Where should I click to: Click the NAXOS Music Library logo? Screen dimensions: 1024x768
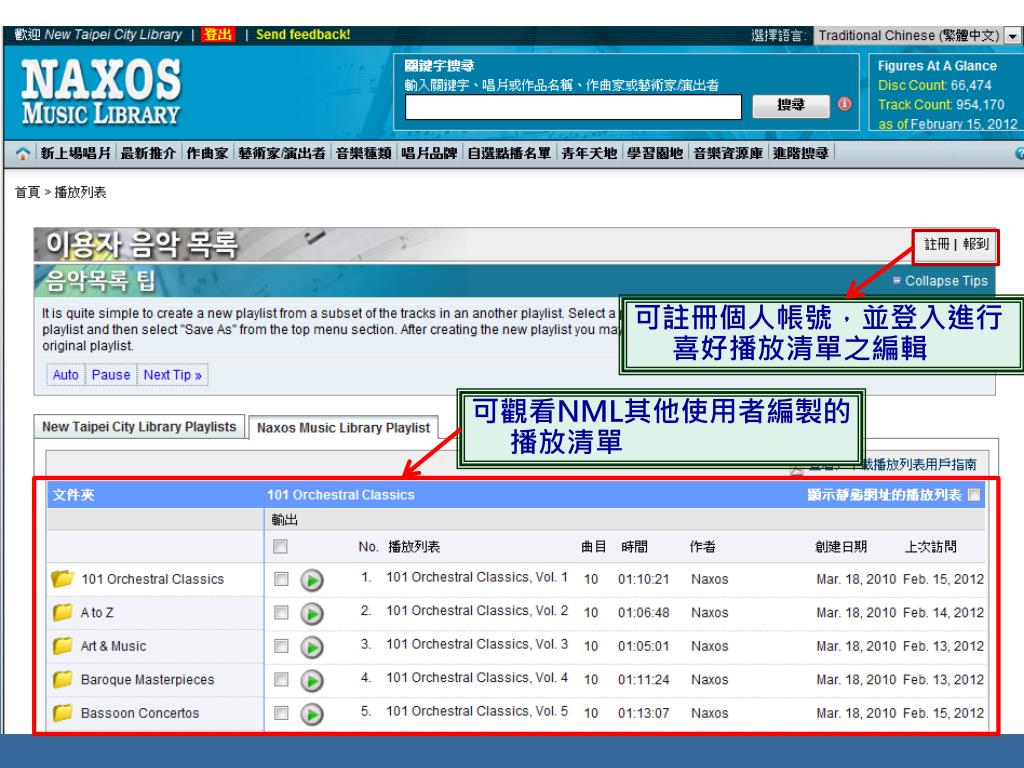[101, 92]
